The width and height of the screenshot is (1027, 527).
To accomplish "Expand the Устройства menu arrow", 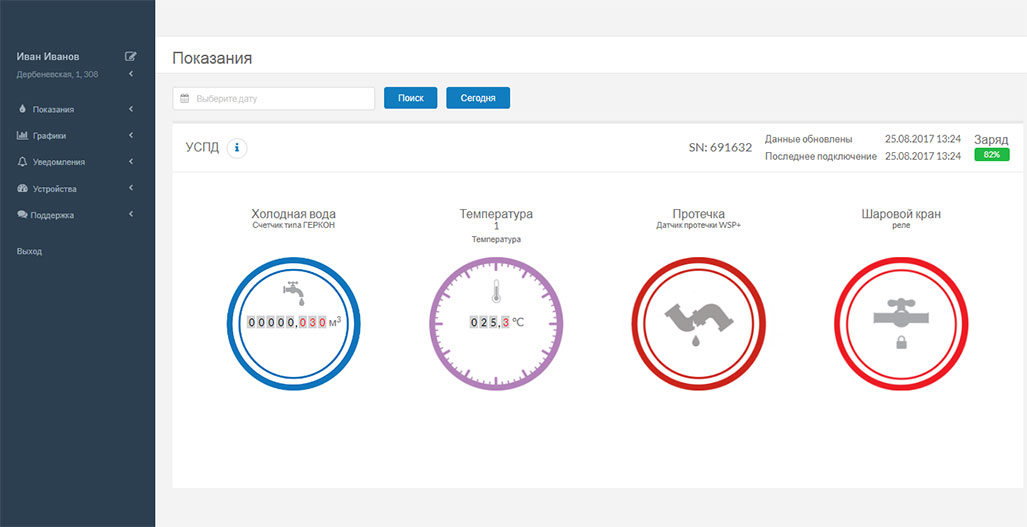I will click(x=131, y=188).
